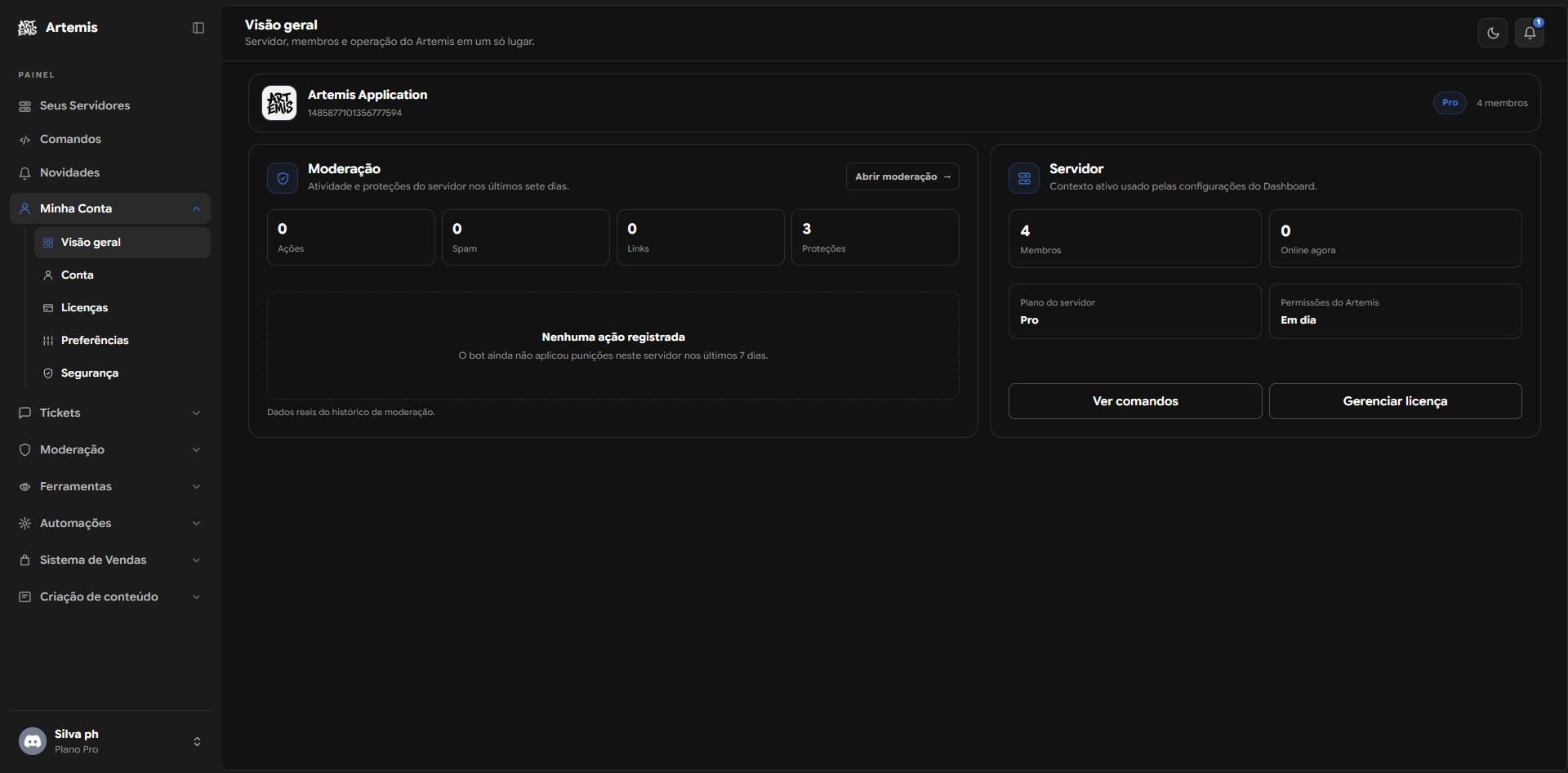Click the Moderação card shield-check icon
This screenshot has width=1568, height=773.
283,178
